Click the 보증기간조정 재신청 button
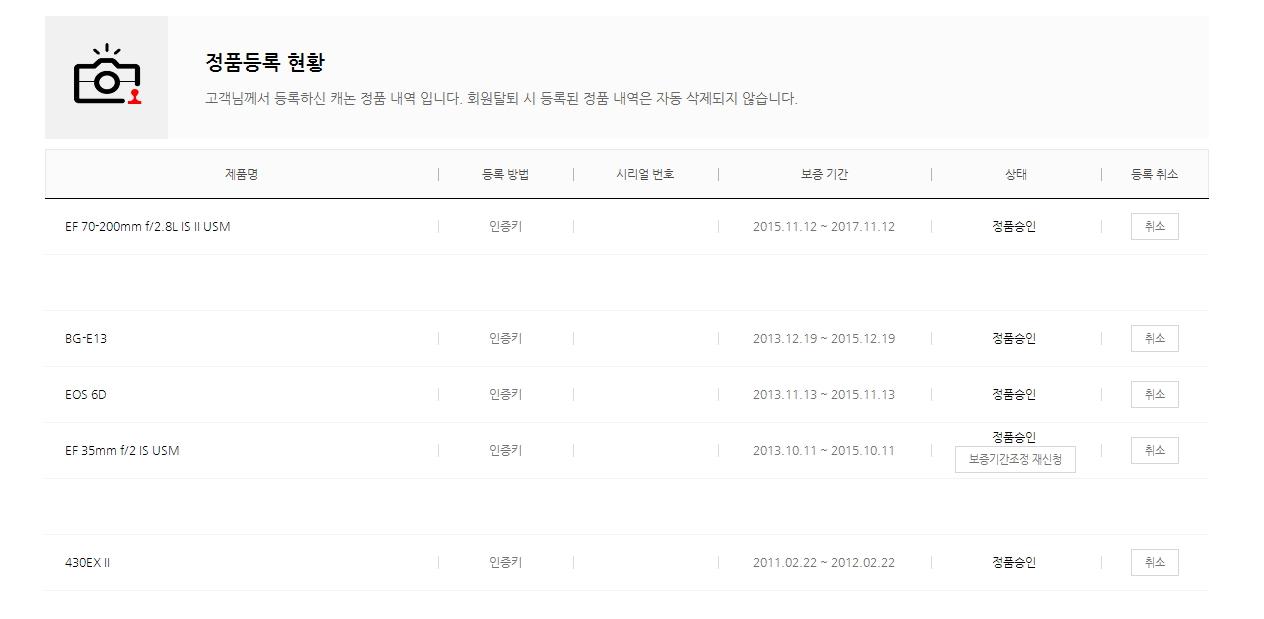The height and width of the screenshot is (619, 1264). (1015, 460)
